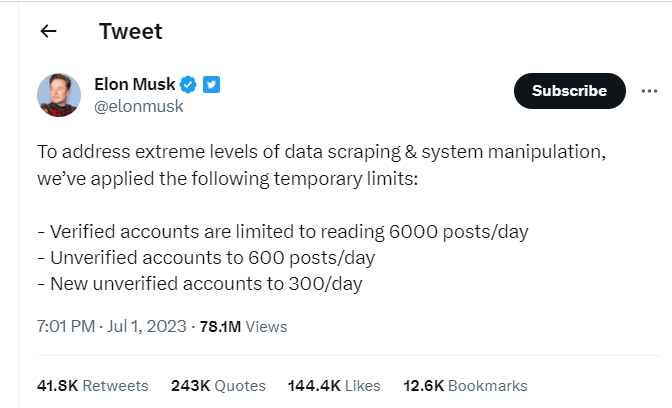View the 78.1M Views count

[243, 327]
